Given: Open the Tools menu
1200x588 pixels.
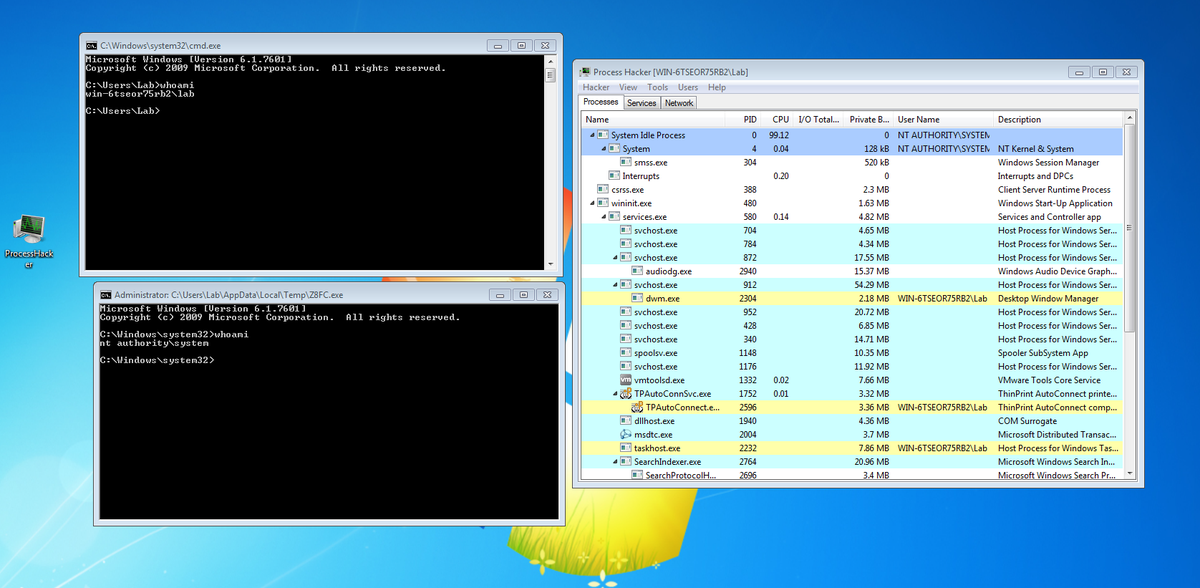Looking at the screenshot, I should point(658,88).
